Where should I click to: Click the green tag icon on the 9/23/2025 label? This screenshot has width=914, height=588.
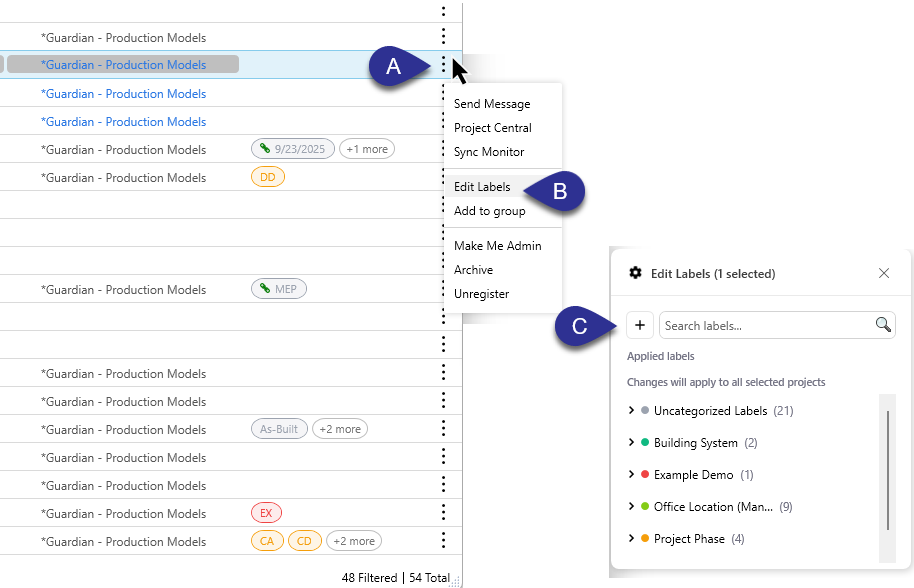264,148
